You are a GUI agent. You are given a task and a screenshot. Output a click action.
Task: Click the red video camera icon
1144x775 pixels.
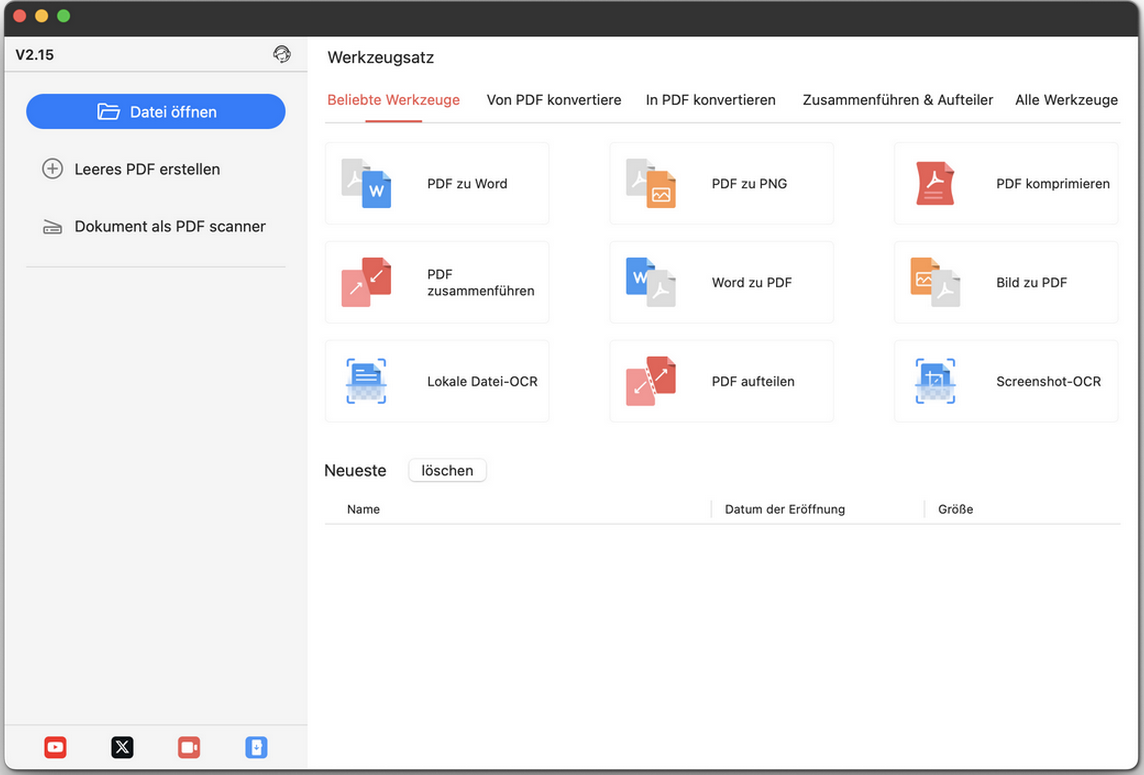(189, 747)
